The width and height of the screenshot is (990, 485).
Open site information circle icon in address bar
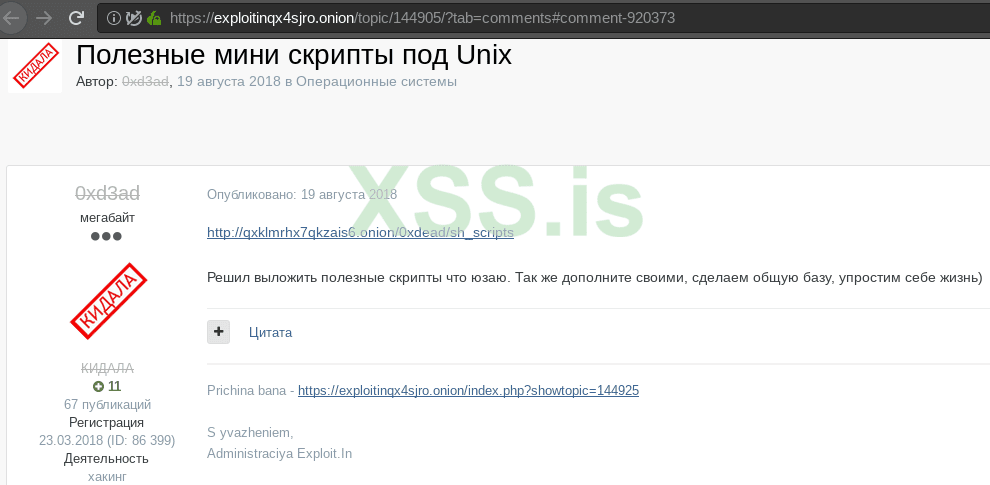coord(114,18)
